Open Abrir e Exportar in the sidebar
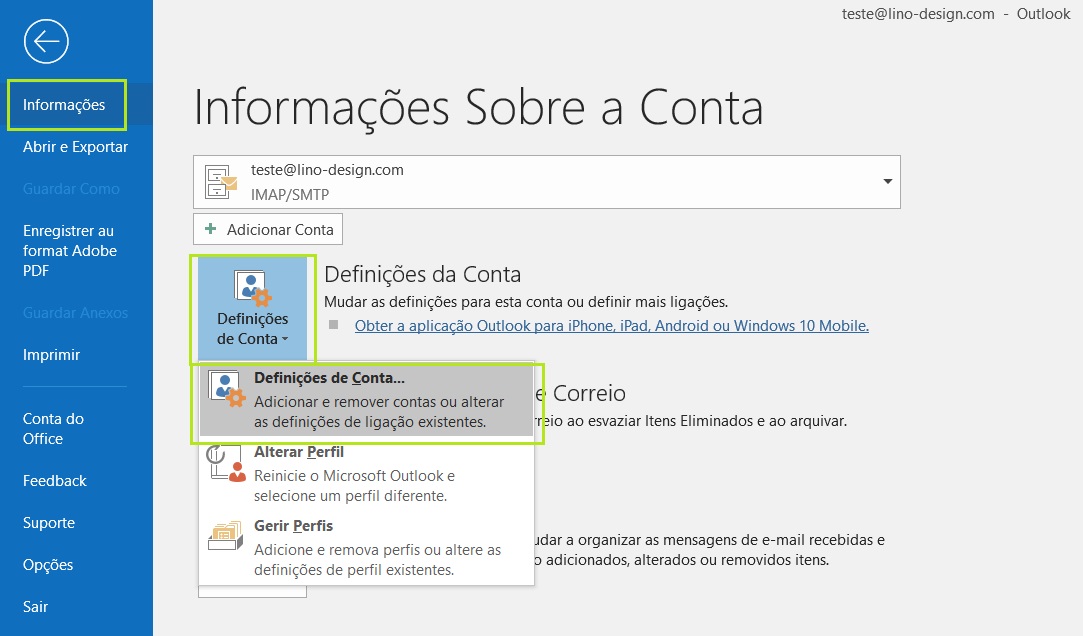The height and width of the screenshot is (636, 1083). [x=75, y=146]
